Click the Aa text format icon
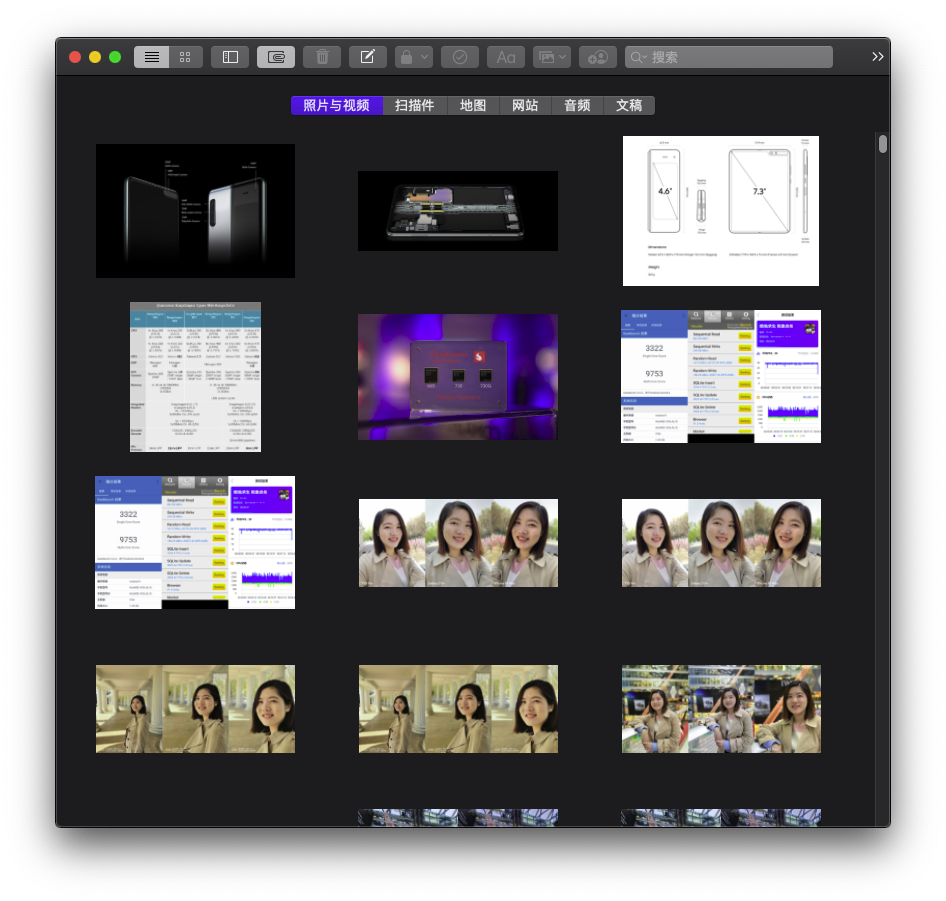 point(506,57)
